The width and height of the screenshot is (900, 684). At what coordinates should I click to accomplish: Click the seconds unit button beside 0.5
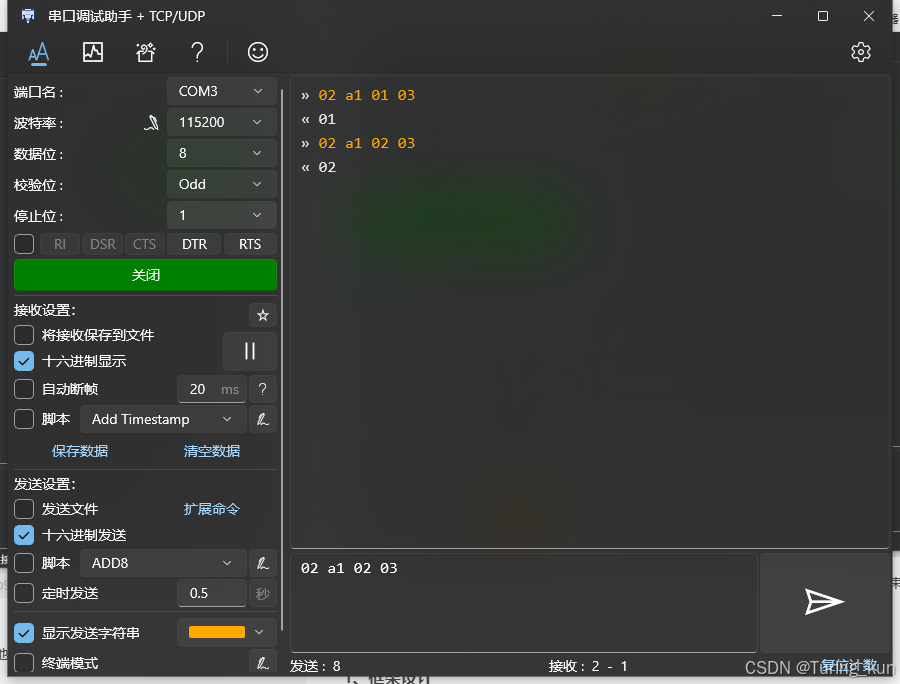[262, 593]
